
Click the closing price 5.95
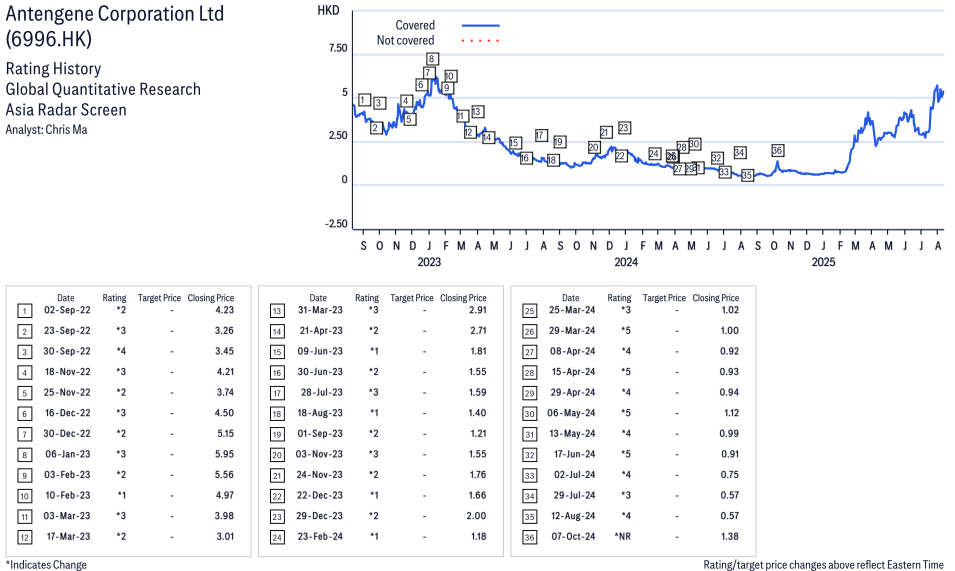tap(224, 454)
